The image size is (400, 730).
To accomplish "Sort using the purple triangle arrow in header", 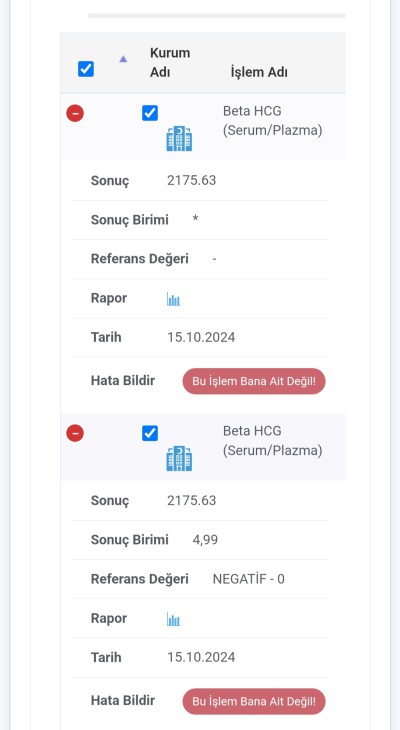I will tap(123, 59).
